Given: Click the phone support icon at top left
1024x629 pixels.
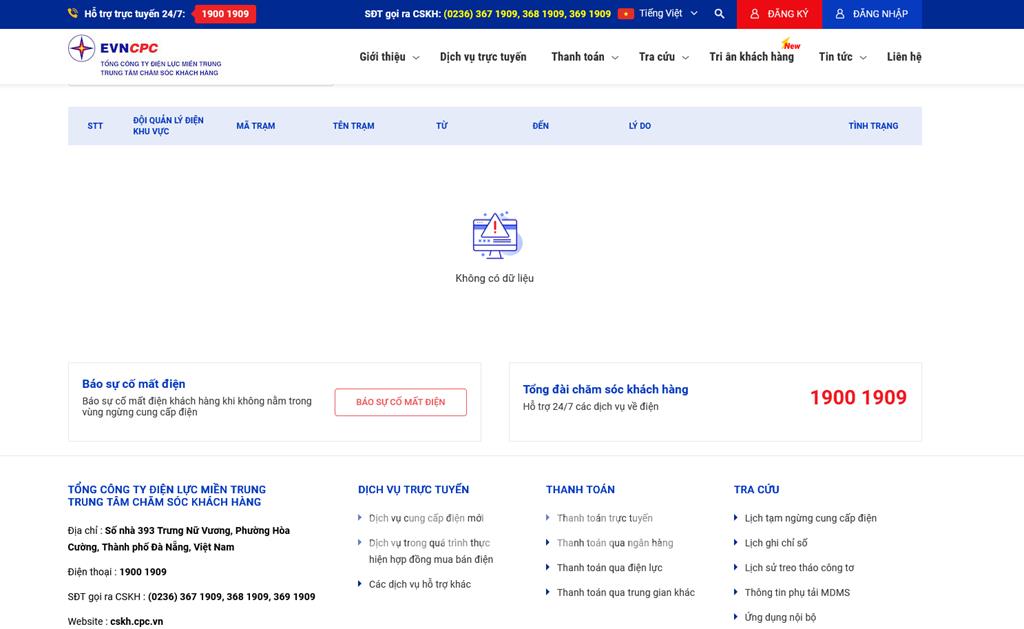Looking at the screenshot, I should (73, 14).
